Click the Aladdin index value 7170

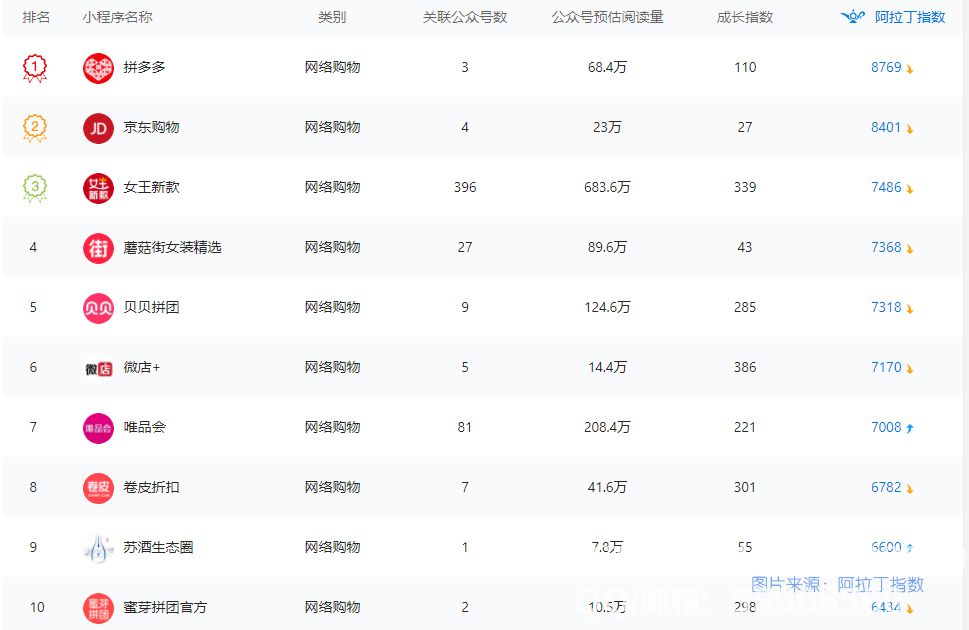coord(886,367)
